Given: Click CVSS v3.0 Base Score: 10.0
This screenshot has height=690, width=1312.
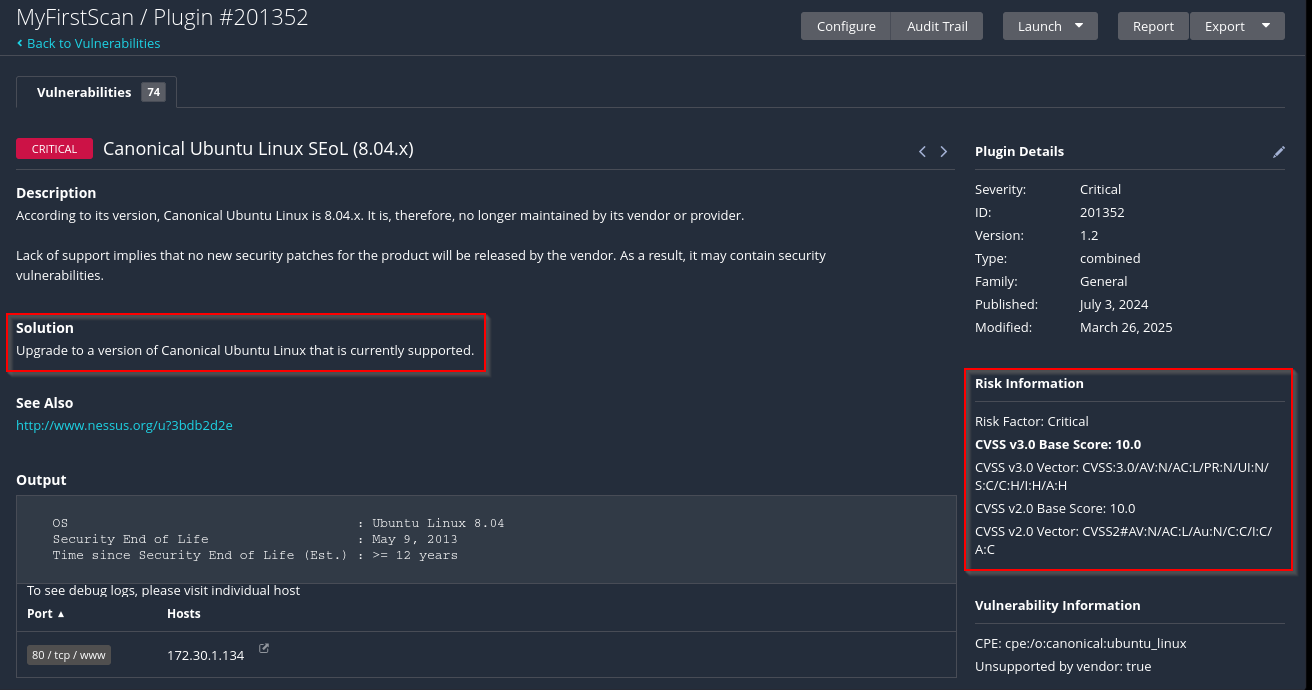Looking at the screenshot, I should (x=1058, y=444).
